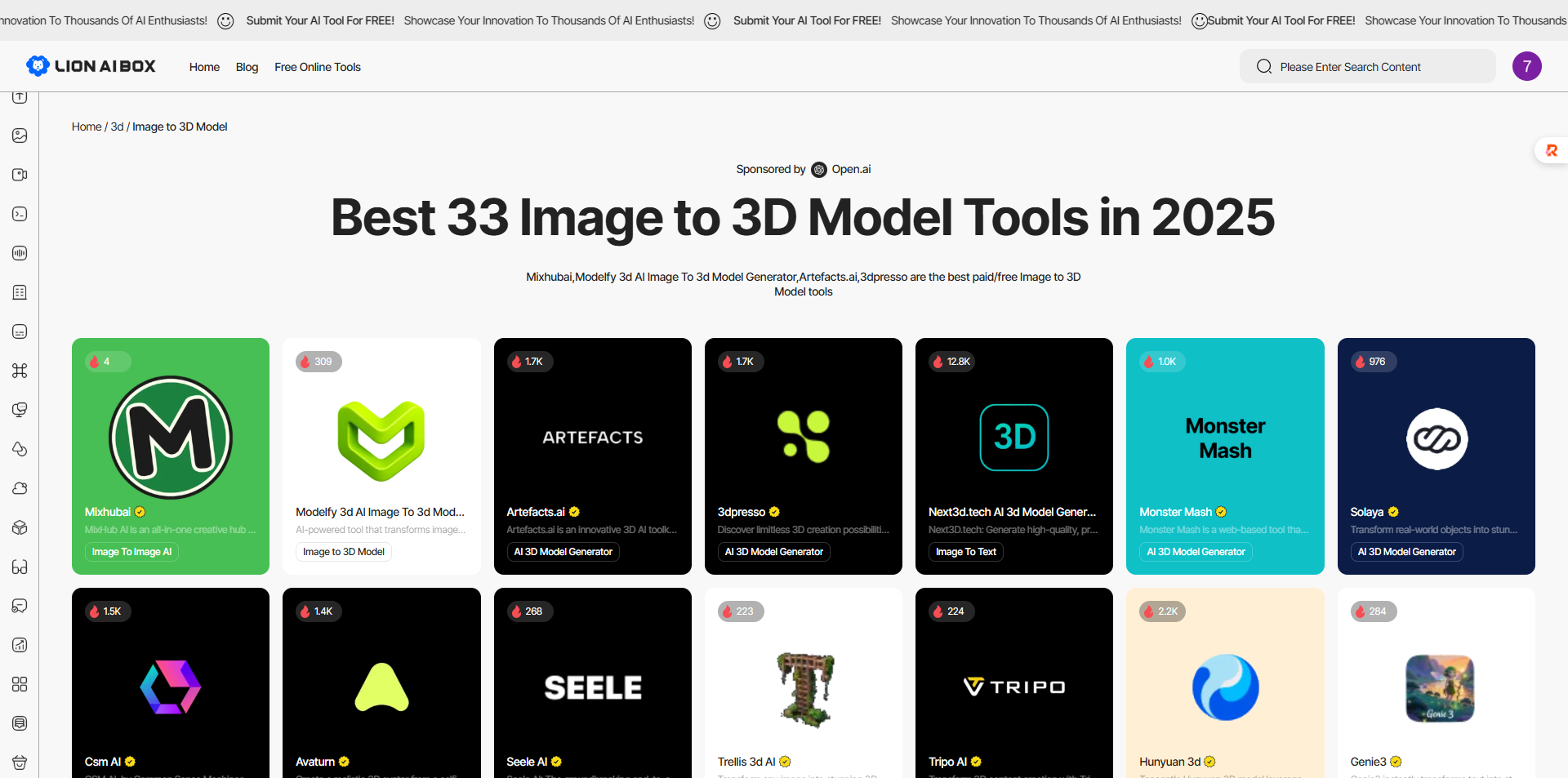Select the four-squares grid icon in sidebar

[20, 684]
